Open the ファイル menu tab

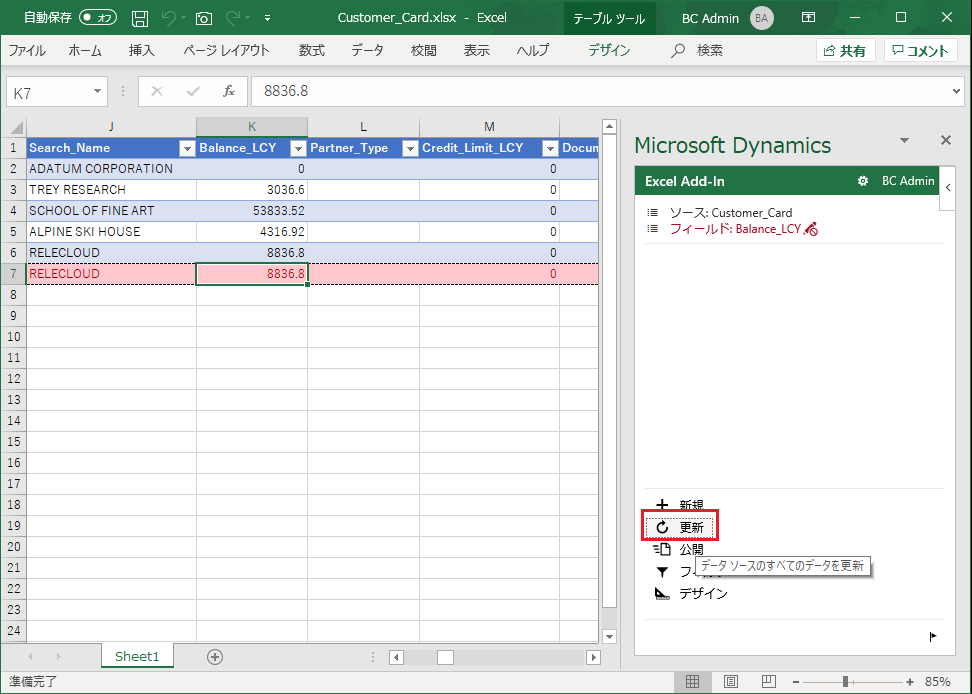coord(27,50)
